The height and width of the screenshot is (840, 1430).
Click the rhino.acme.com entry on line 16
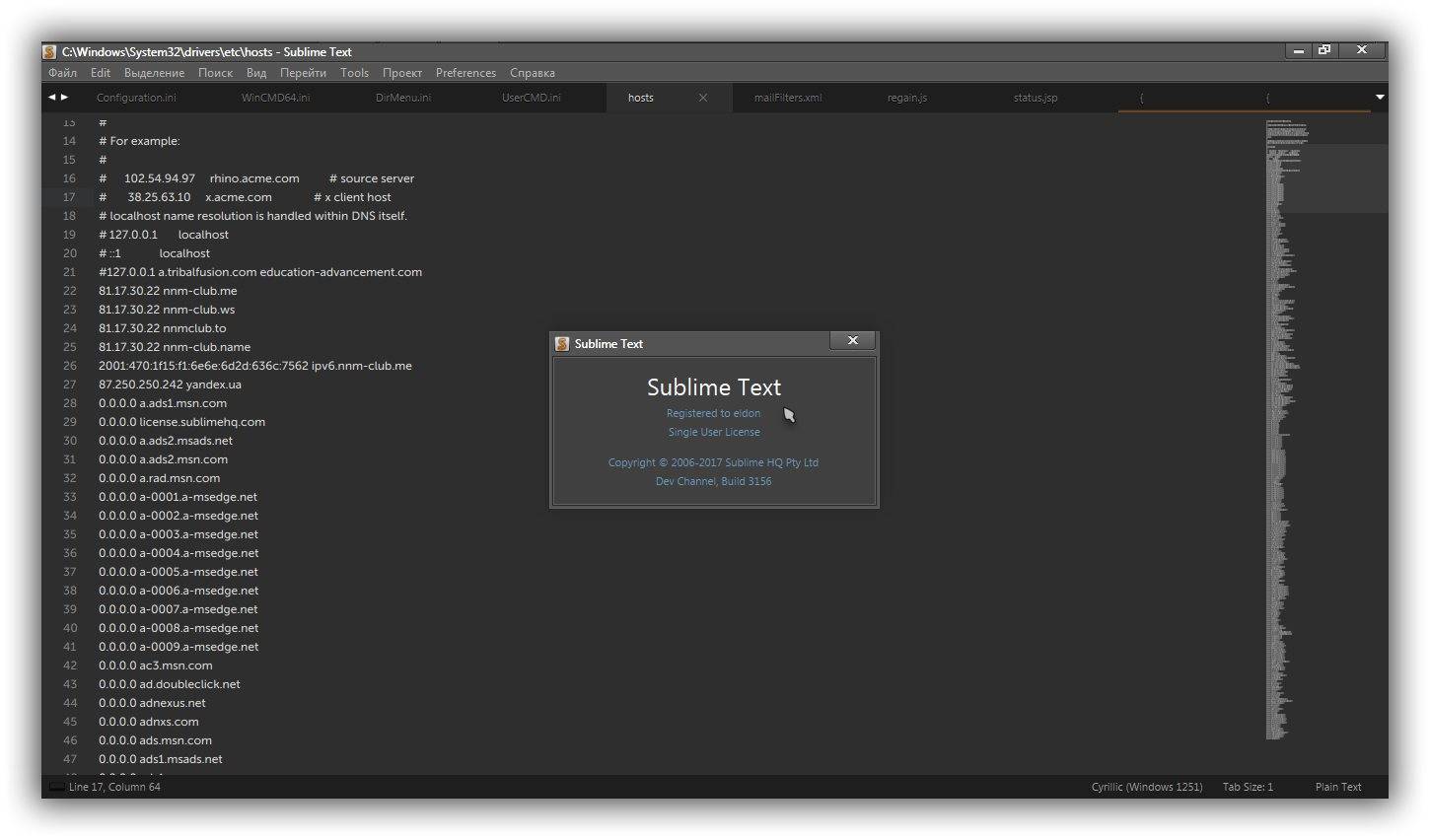click(254, 178)
